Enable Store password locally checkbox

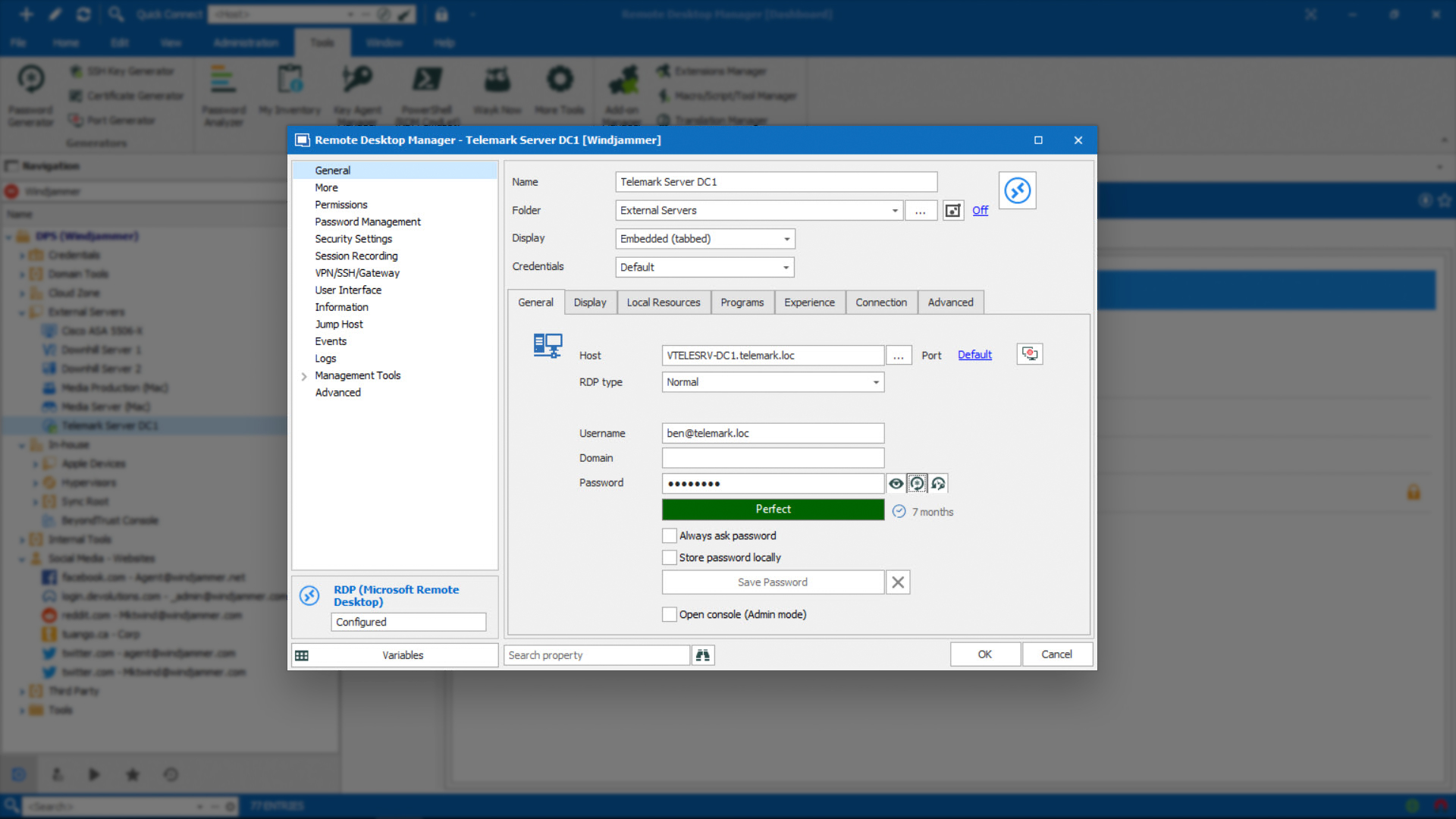668,557
